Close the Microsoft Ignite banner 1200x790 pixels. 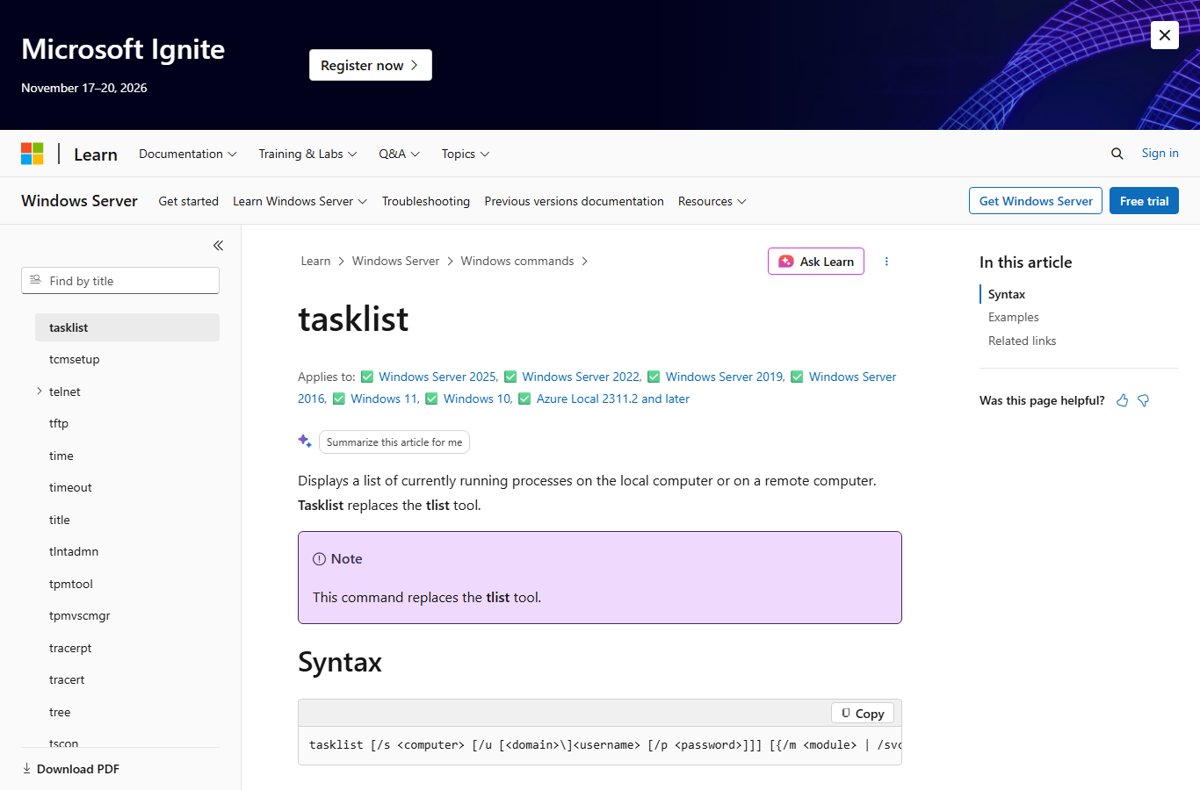click(1164, 35)
